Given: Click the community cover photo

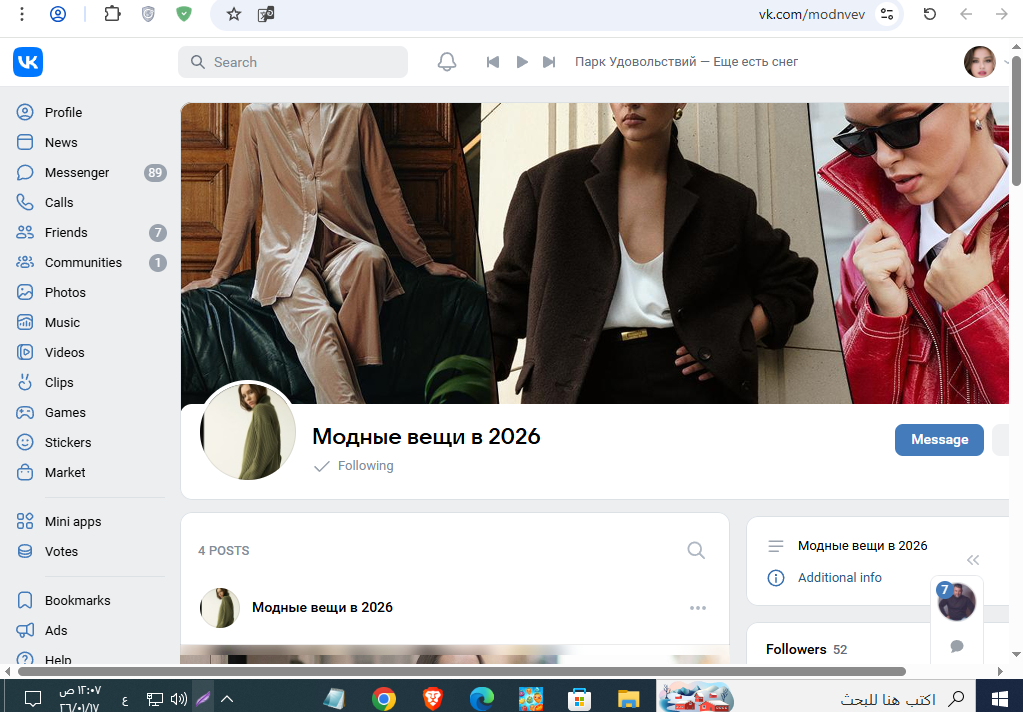Looking at the screenshot, I should [595, 253].
